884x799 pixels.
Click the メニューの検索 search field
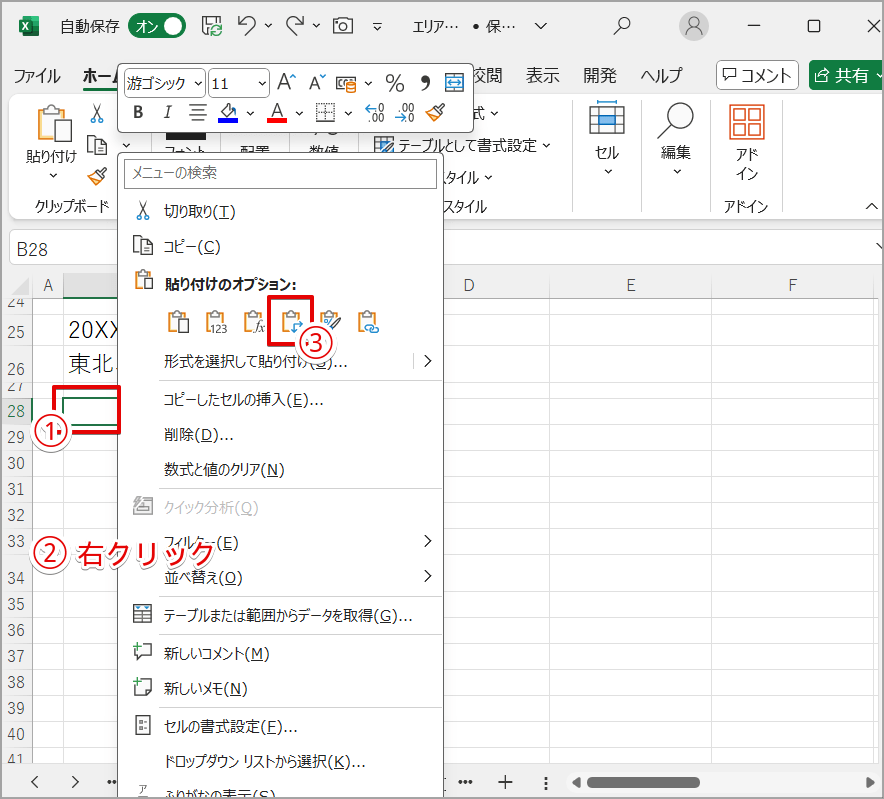[x=280, y=173]
